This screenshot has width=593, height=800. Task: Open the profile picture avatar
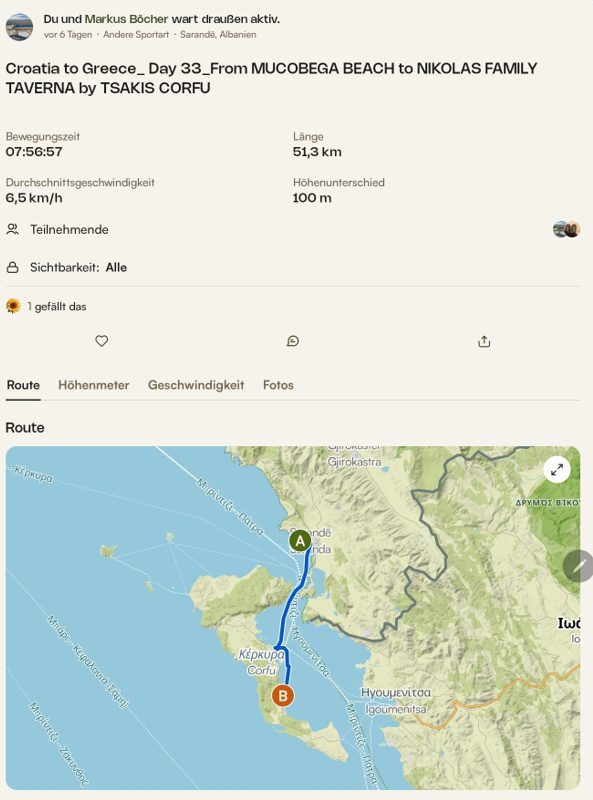pyautogui.click(x=19, y=27)
